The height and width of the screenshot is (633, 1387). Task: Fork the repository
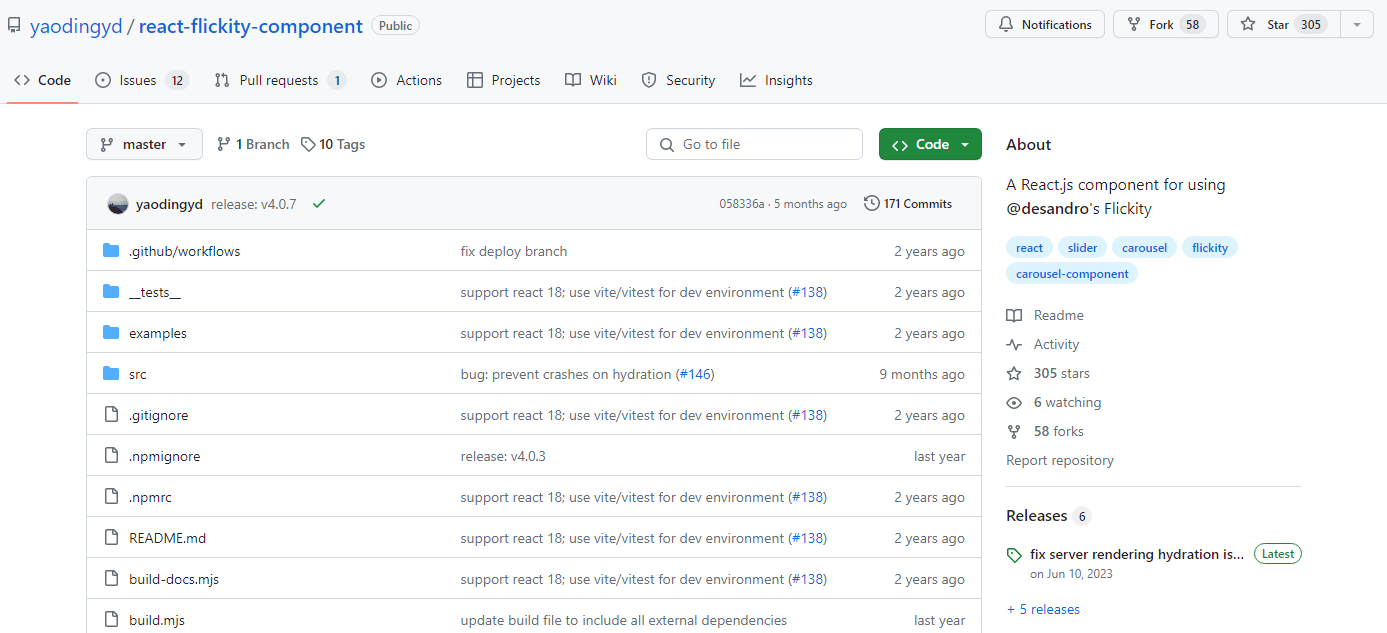point(1165,25)
